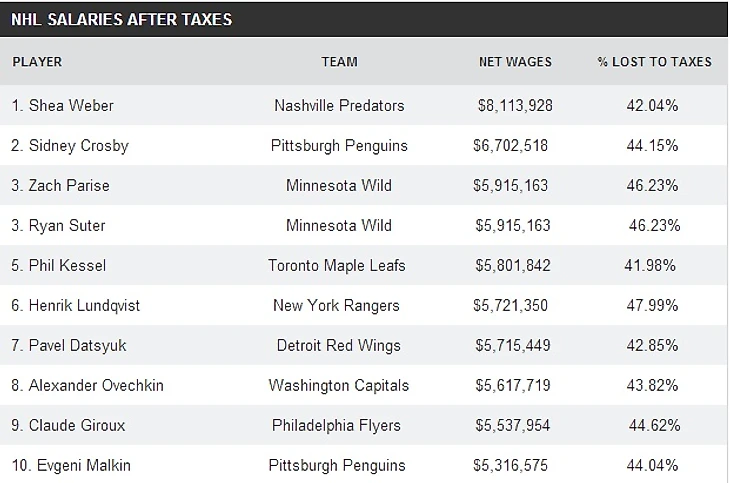
Task: Select the Detroit Red Wings team
Action: (x=339, y=345)
